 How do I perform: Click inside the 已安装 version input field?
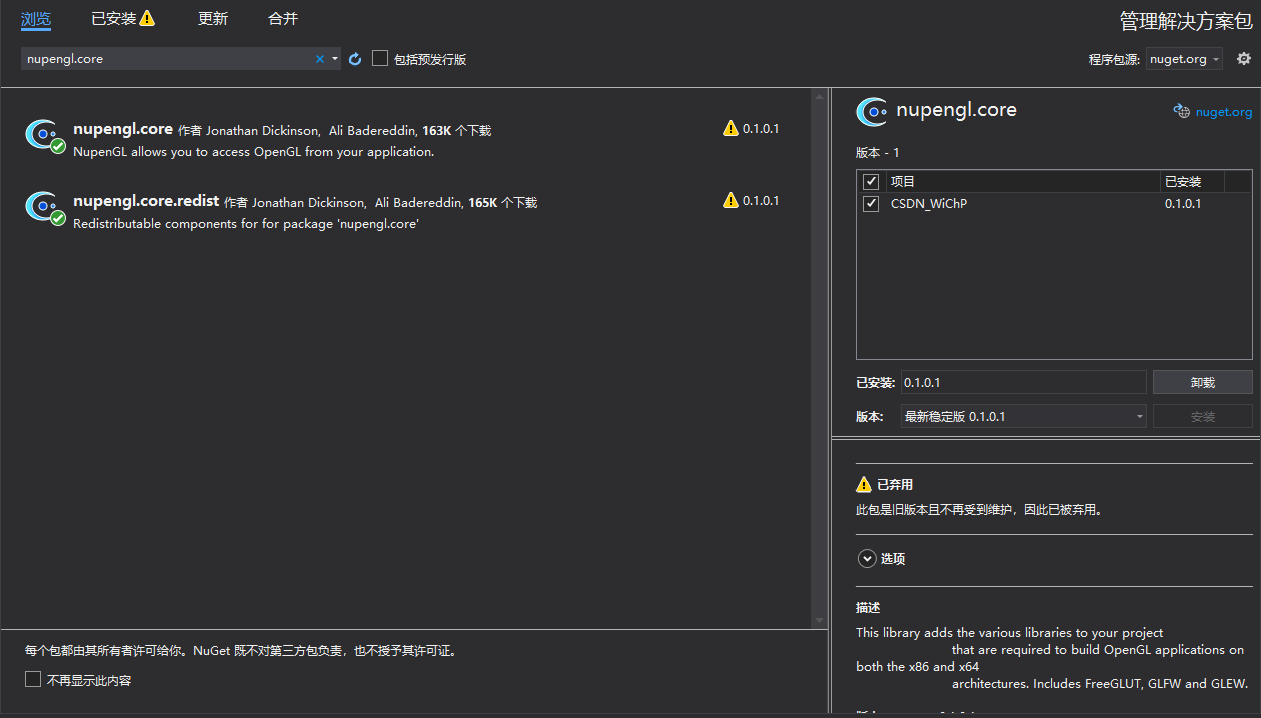[x=1023, y=382]
